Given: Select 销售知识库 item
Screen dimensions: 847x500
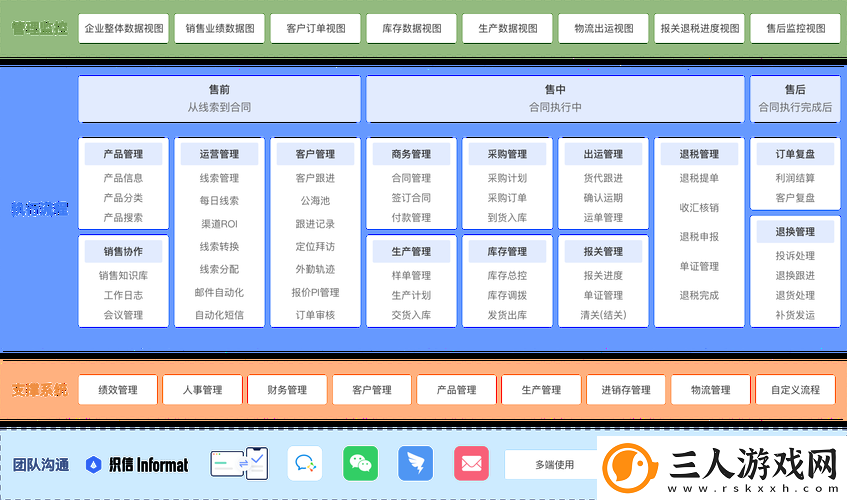Looking at the screenshot, I should click(123, 275).
